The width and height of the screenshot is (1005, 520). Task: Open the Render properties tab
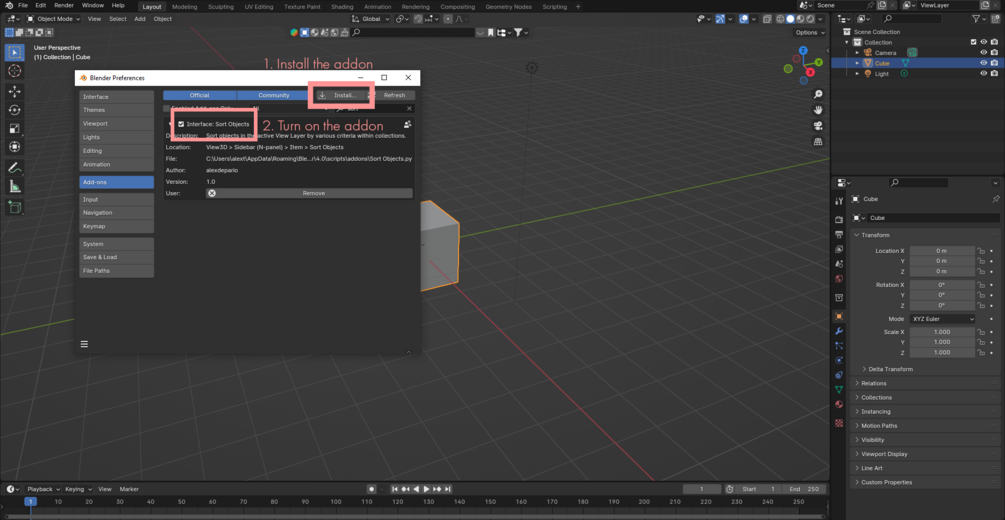tap(839, 219)
